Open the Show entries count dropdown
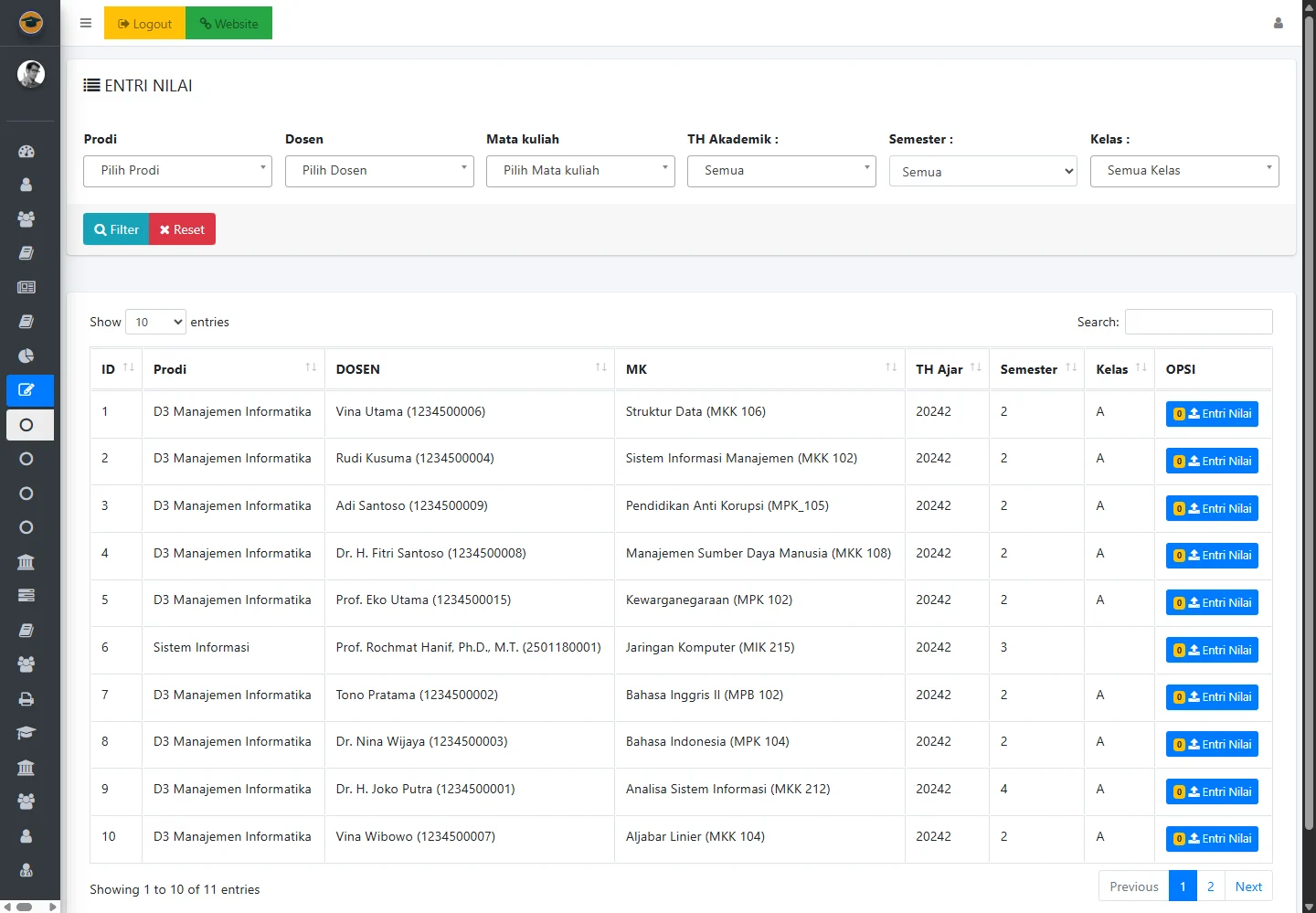Image resolution: width=1316 pixels, height=913 pixels. coord(155,322)
